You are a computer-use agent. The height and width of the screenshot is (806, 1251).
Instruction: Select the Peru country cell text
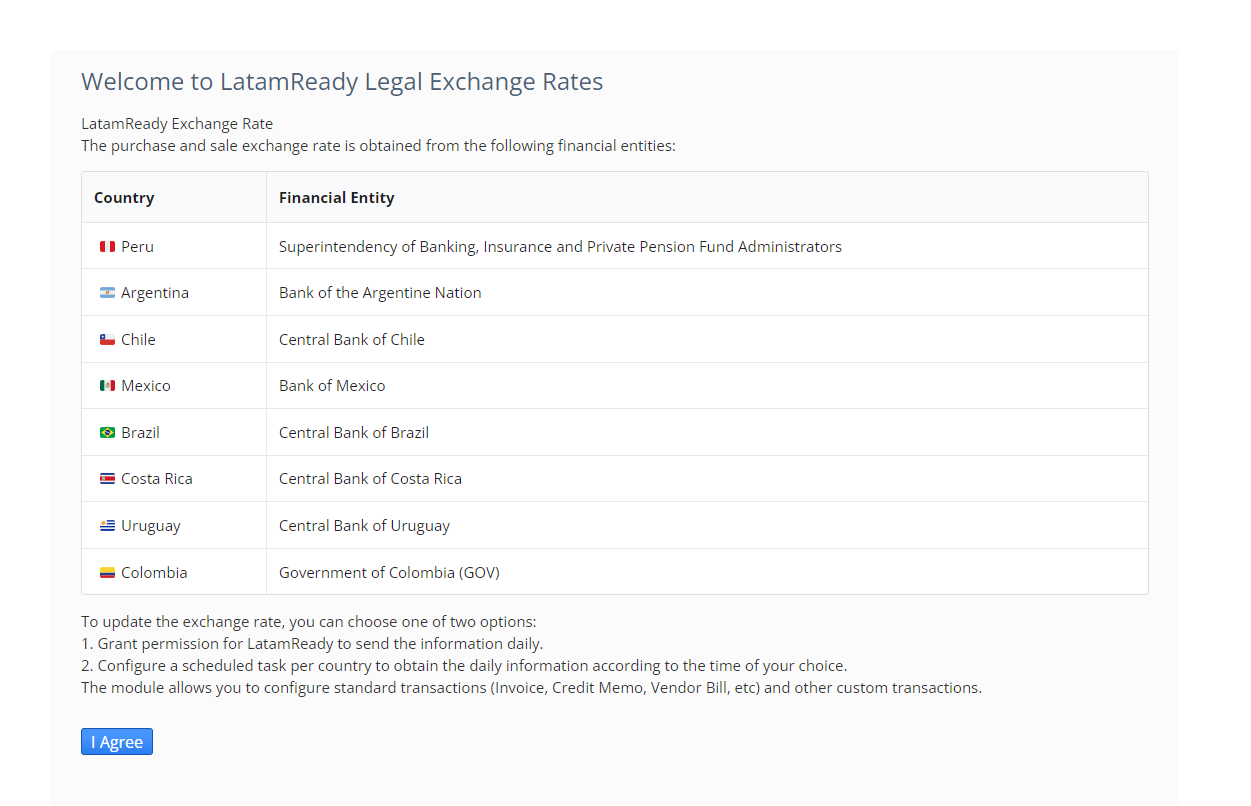(137, 246)
